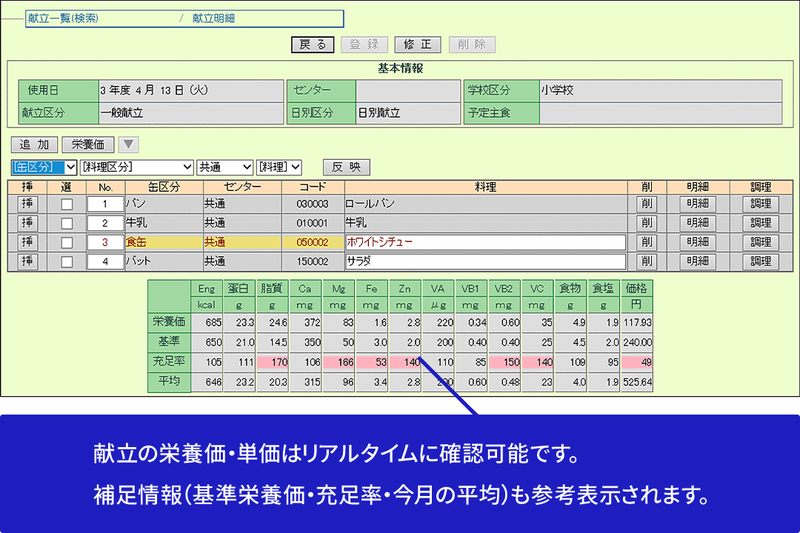Click the 充足率 脂質 value 170
The image size is (800, 533).
(x=273, y=362)
